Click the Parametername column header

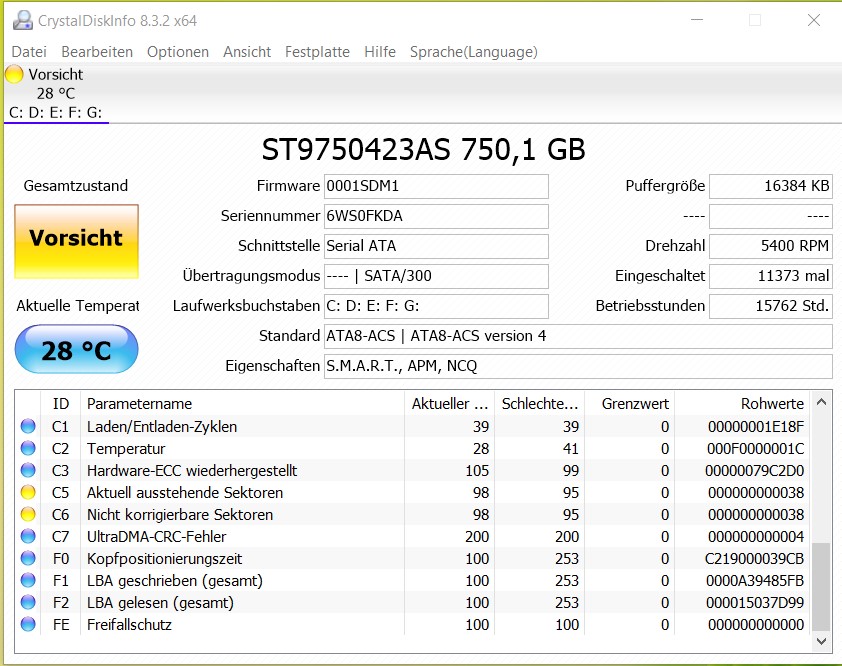click(x=242, y=404)
